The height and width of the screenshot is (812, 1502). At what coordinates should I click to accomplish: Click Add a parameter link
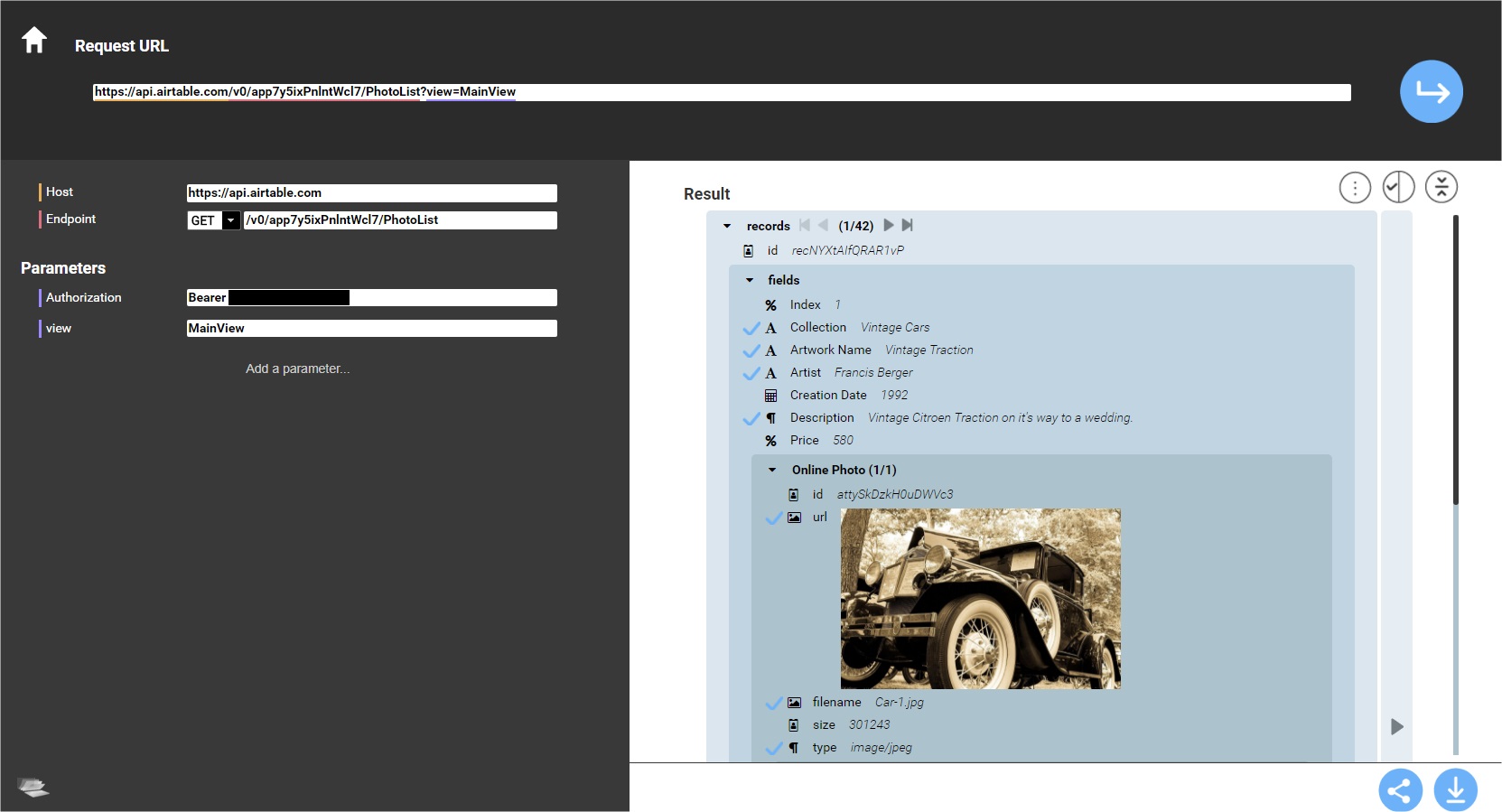298,369
